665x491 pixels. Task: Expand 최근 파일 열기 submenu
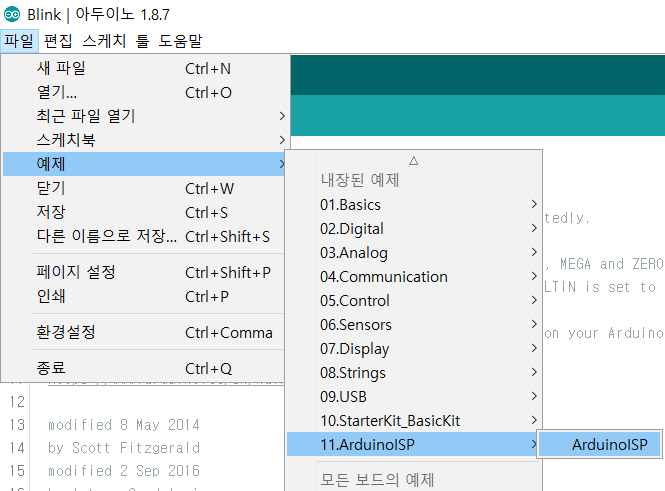[143, 116]
